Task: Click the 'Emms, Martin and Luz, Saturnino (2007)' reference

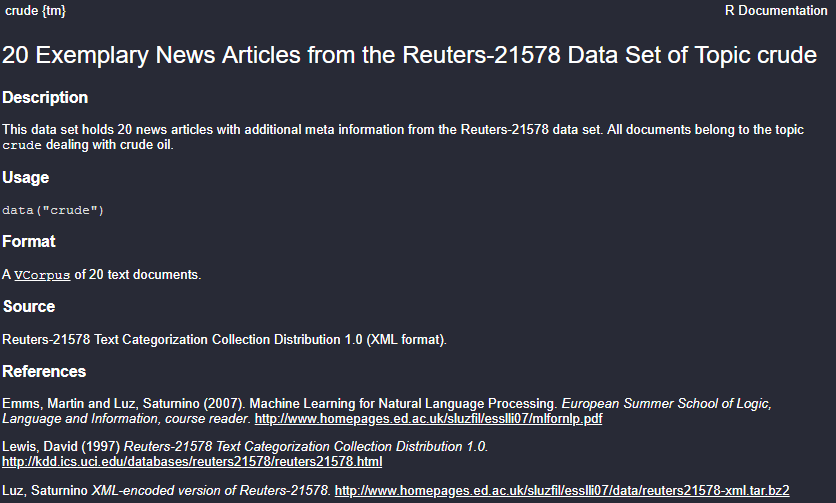Action: [x=122, y=404]
